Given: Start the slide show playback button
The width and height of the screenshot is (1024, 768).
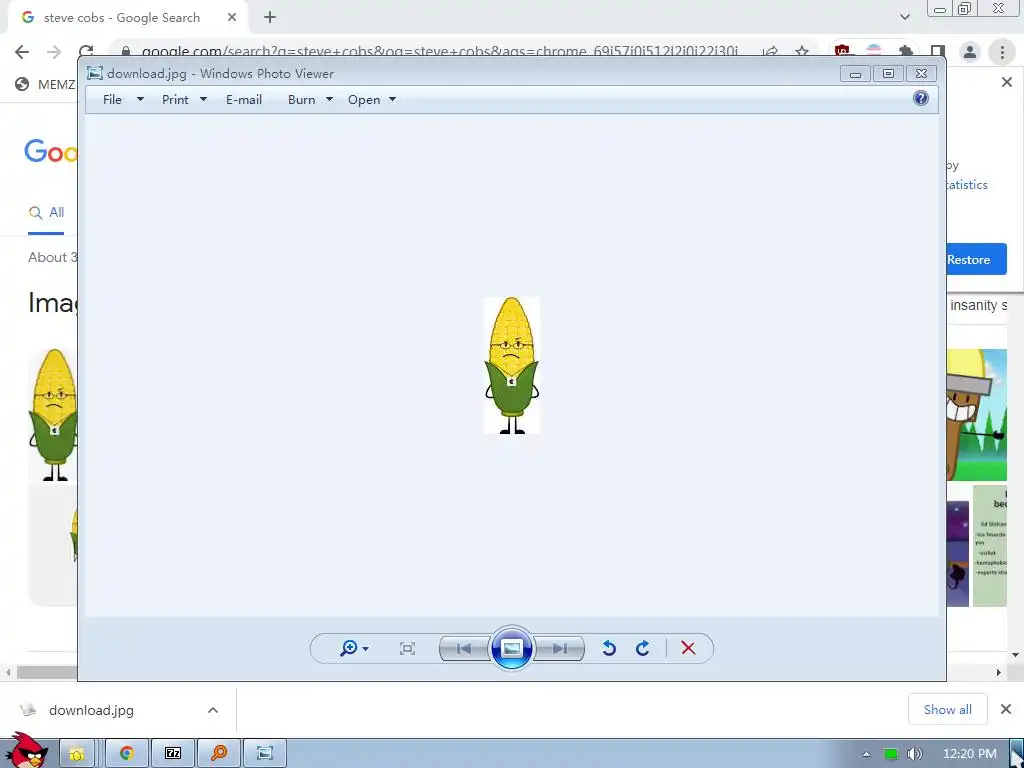Looking at the screenshot, I should (x=511, y=648).
